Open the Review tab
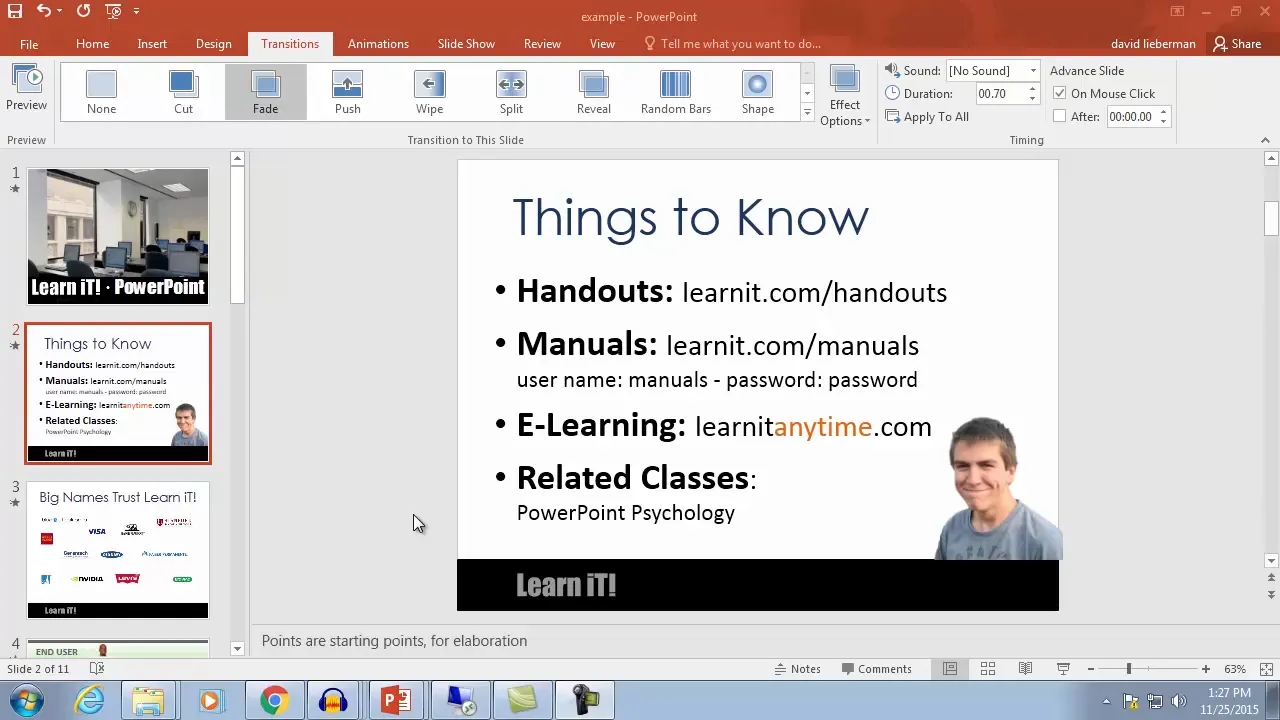The width and height of the screenshot is (1280, 720). point(542,44)
